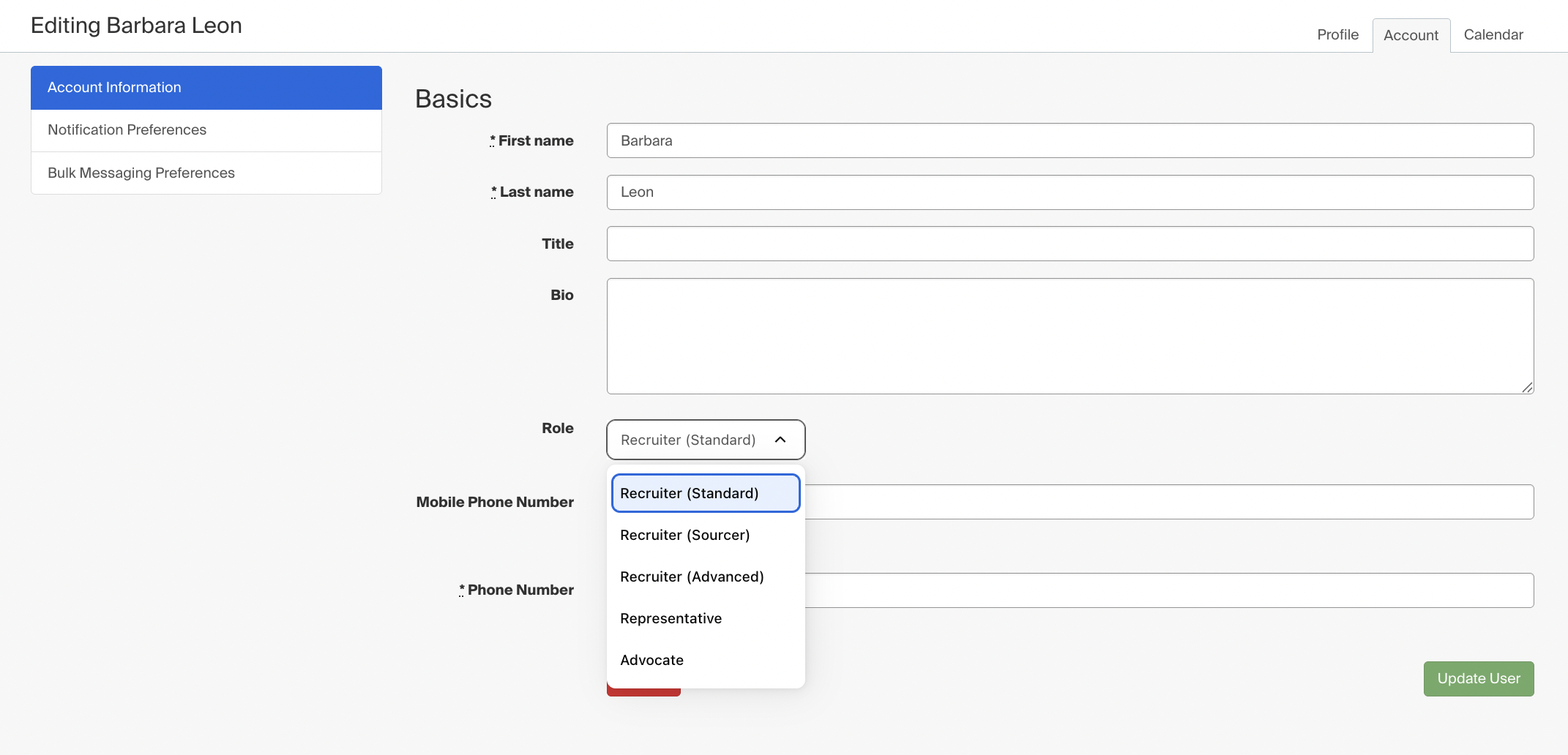Screen dimensions: 1568x755
Task: Collapse the Role dropdown
Action: click(x=706, y=440)
